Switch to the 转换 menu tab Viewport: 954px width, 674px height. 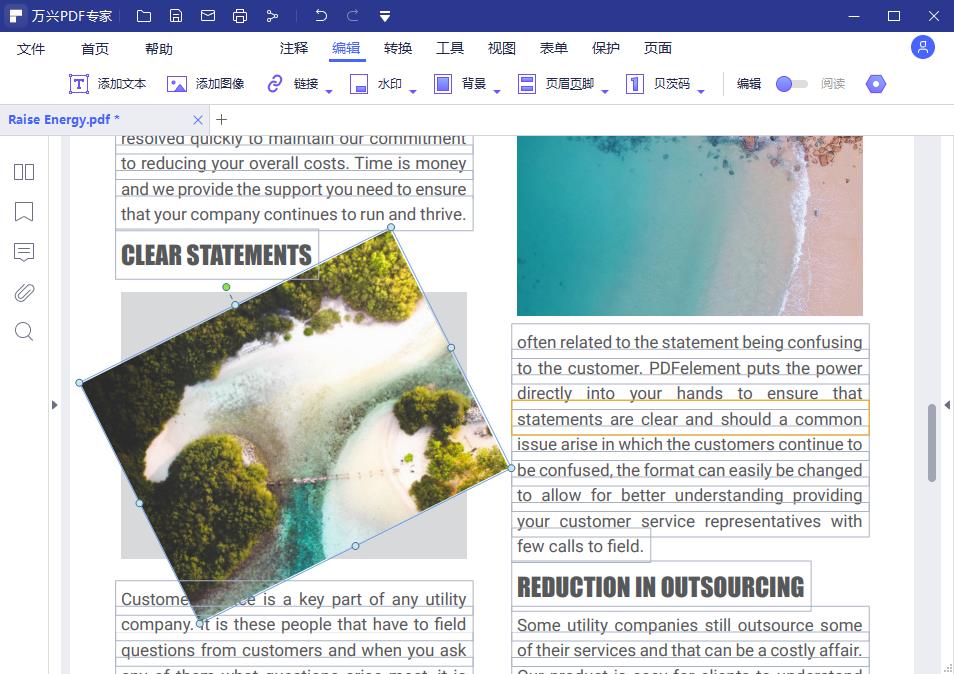(x=398, y=48)
